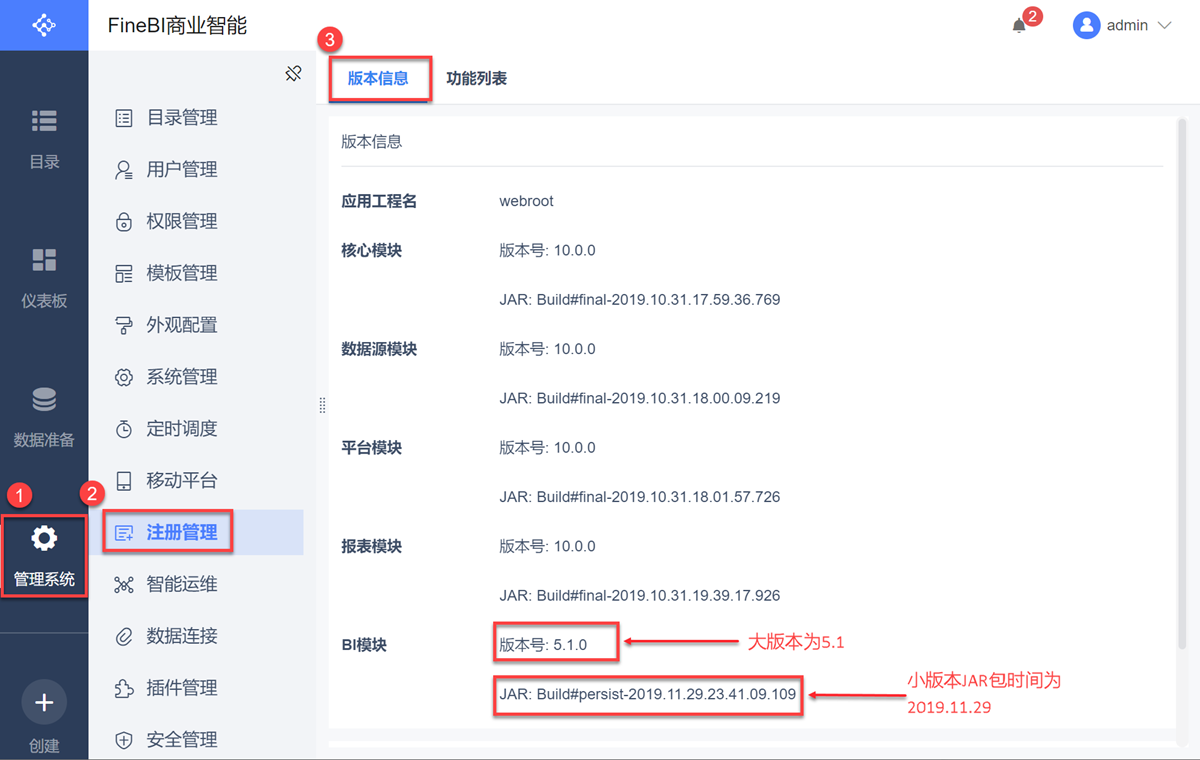Select the 版本号: 5.1.0 text
Screen dimensions: 1200x760
pyautogui.click(x=544, y=645)
